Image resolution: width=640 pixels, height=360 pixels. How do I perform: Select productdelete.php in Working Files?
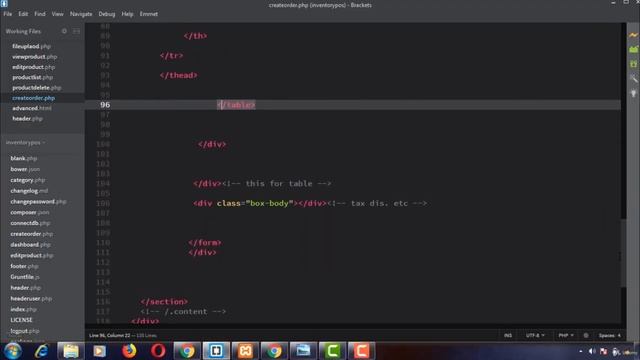(x=36, y=88)
